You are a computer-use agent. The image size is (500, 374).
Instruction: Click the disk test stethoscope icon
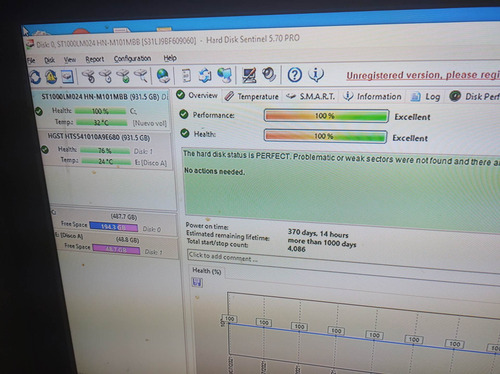click(x=89, y=76)
